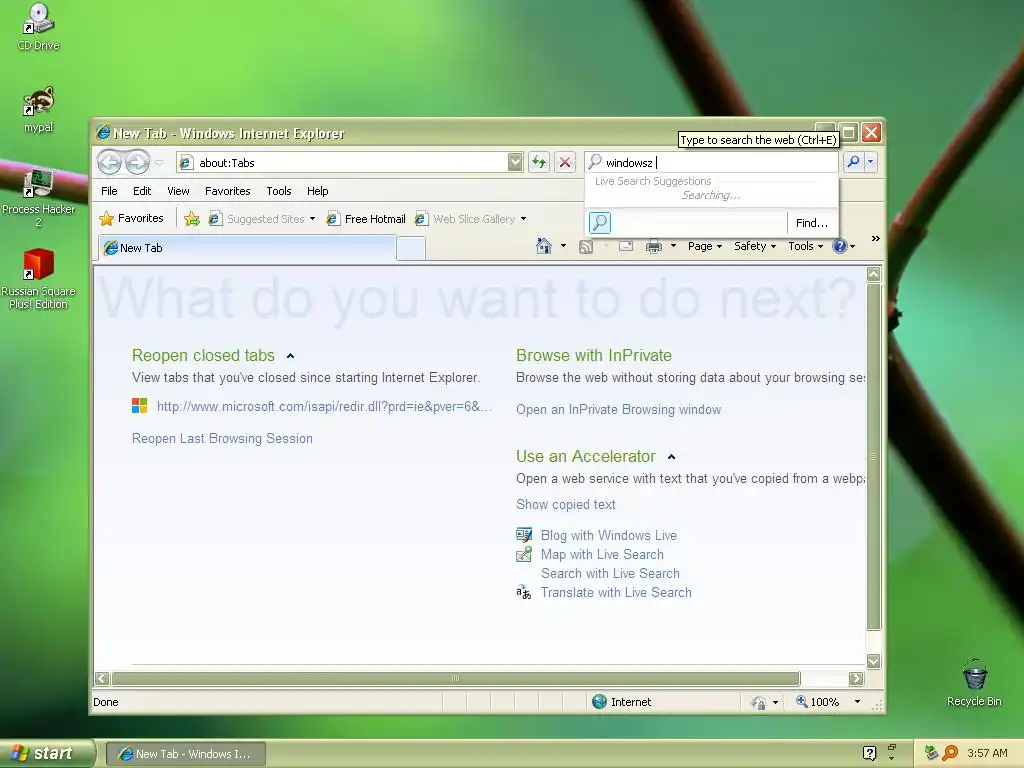Select the Live Search provider icon in dropdown
Image resolution: width=1024 pixels, height=768 pixels.
[x=600, y=223]
